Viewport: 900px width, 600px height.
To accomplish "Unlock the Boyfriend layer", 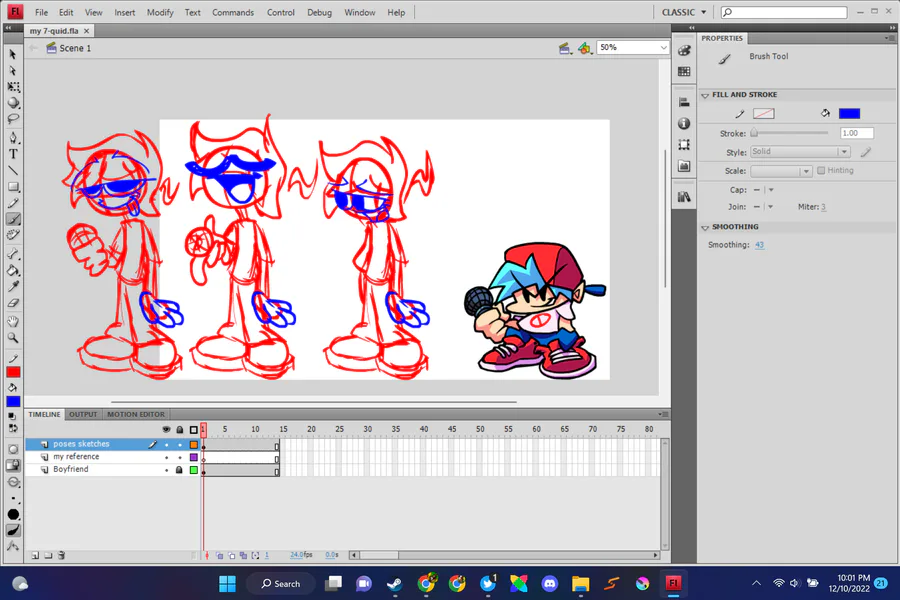I will (179, 469).
